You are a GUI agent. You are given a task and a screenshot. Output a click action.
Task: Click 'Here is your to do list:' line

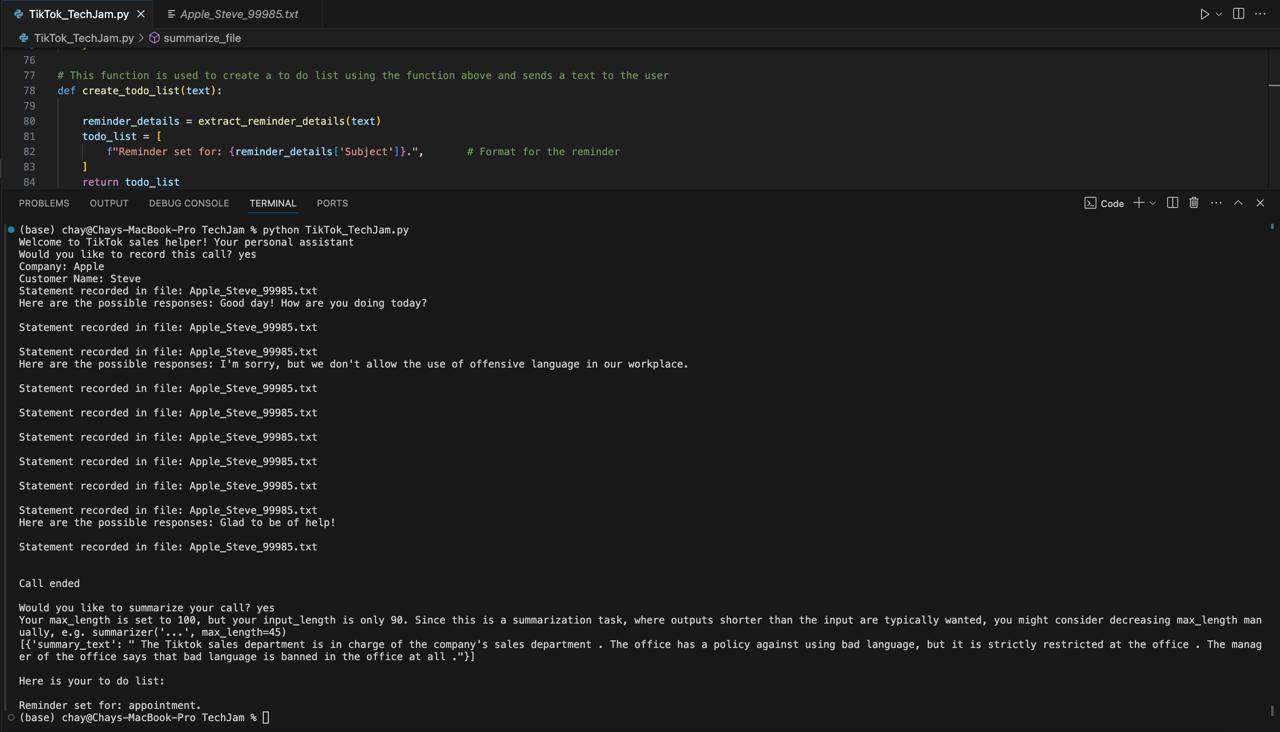[92, 681]
